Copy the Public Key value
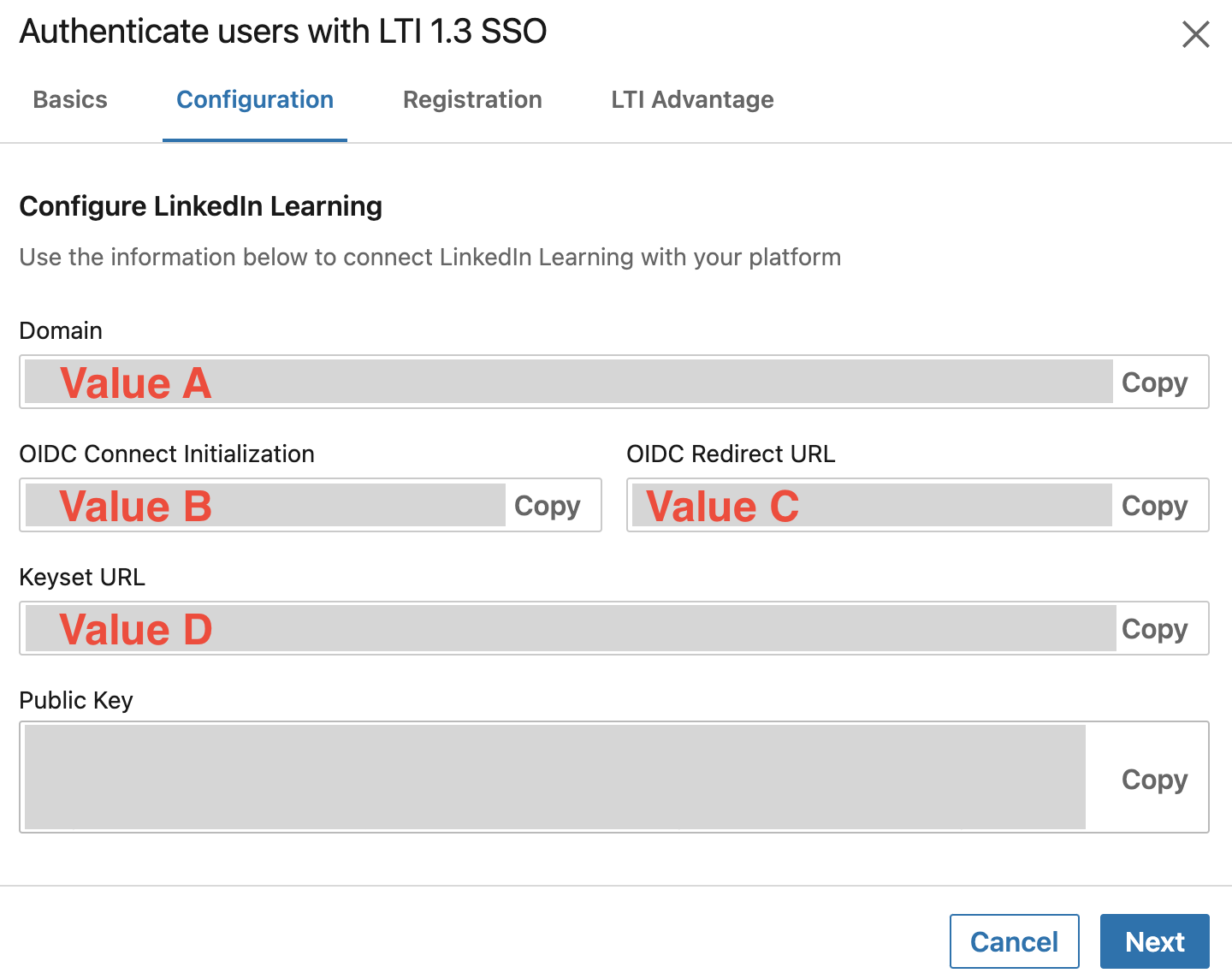The width and height of the screenshot is (1232, 979). 1154,780
